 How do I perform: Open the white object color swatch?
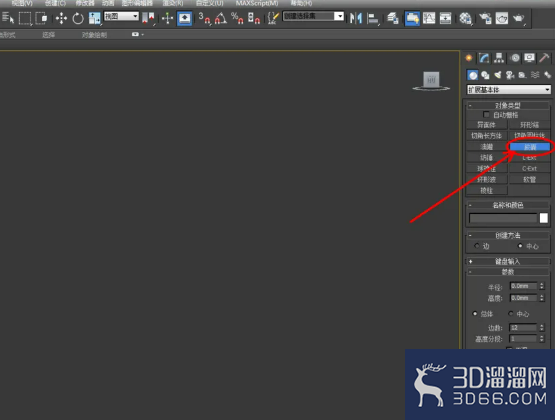tap(544, 218)
